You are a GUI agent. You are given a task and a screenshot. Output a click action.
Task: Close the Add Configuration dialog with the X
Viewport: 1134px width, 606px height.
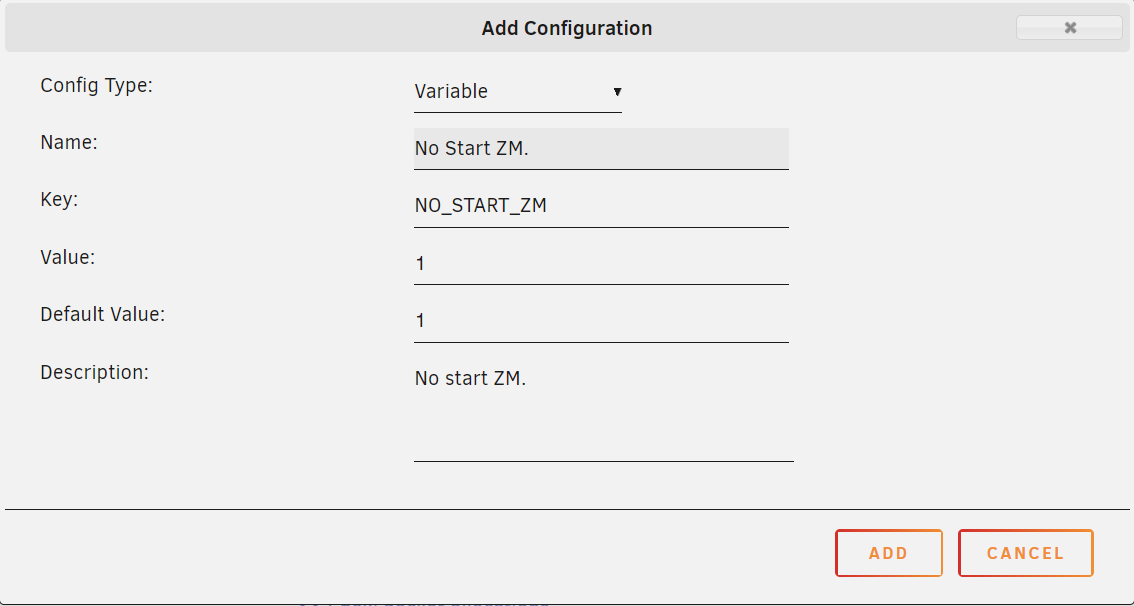1070,27
